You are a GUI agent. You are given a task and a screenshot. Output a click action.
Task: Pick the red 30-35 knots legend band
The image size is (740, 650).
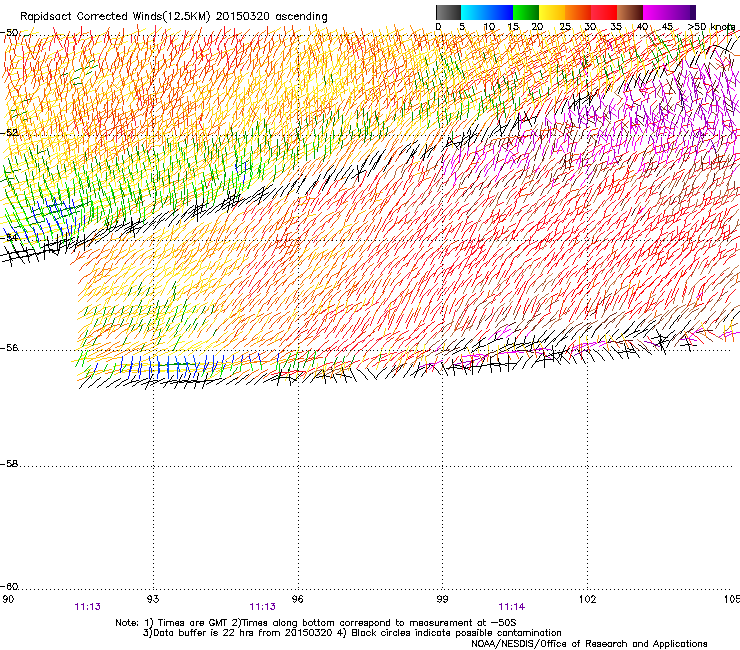click(x=604, y=12)
